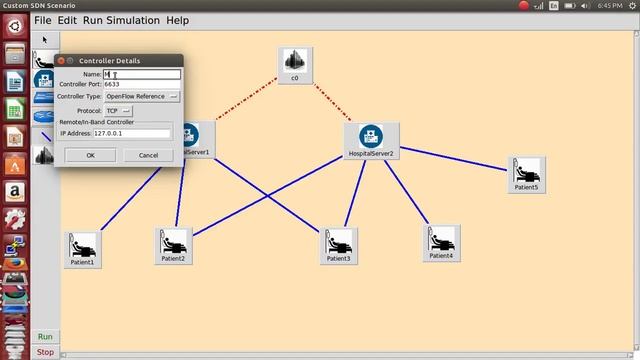Click the Stop button
Viewport: 640px width, 360px height.
click(45, 352)
